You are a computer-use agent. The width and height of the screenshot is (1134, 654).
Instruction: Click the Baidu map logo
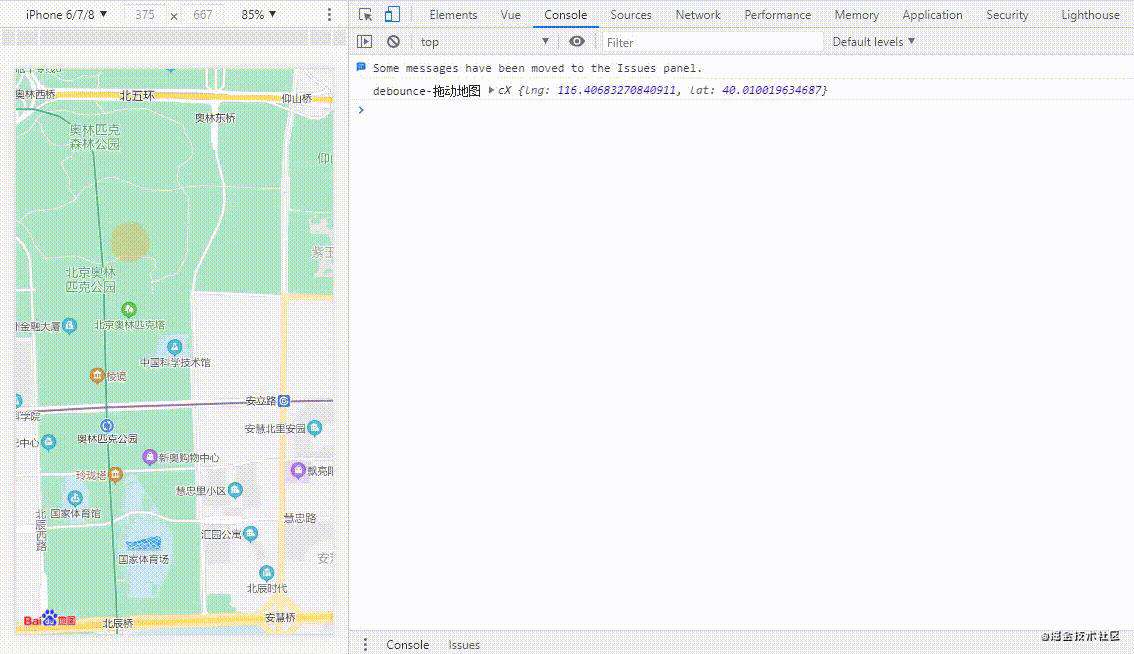pos(50,619)
